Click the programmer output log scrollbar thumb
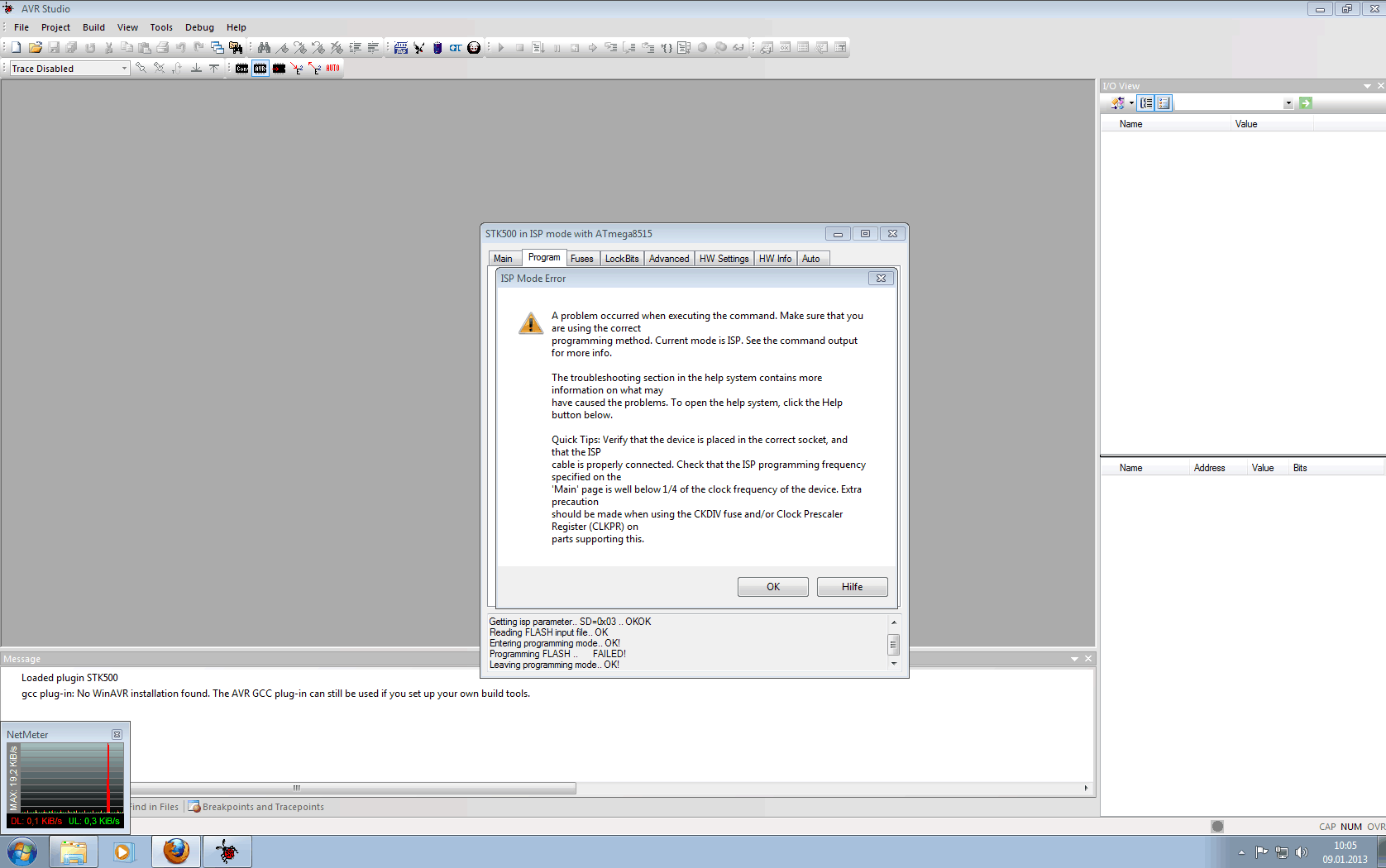 (893, 644)
